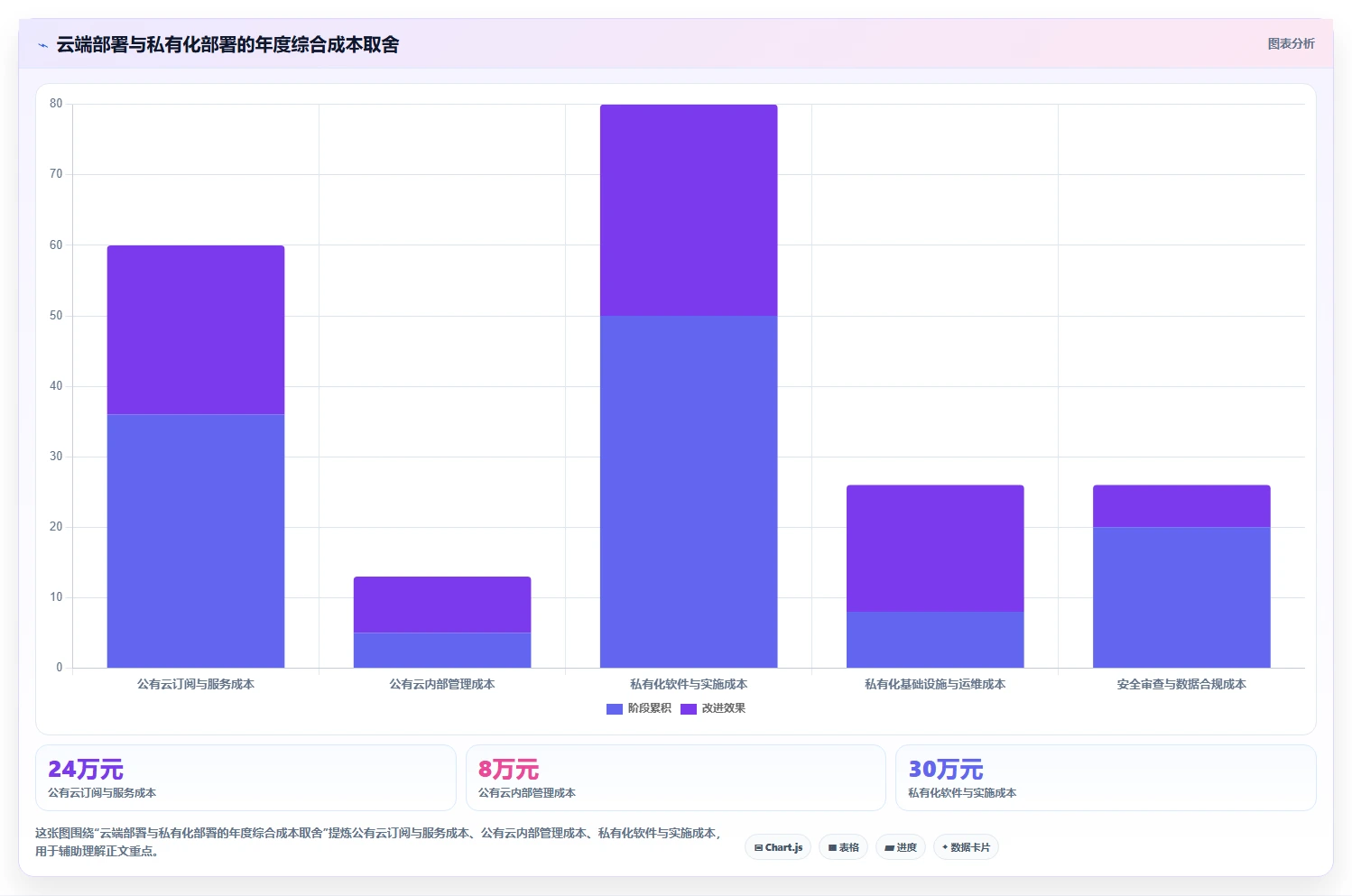Click the x-axis label 公有云内部管理成本
The image size is (1352, 896).
click(x=442, y=684)
